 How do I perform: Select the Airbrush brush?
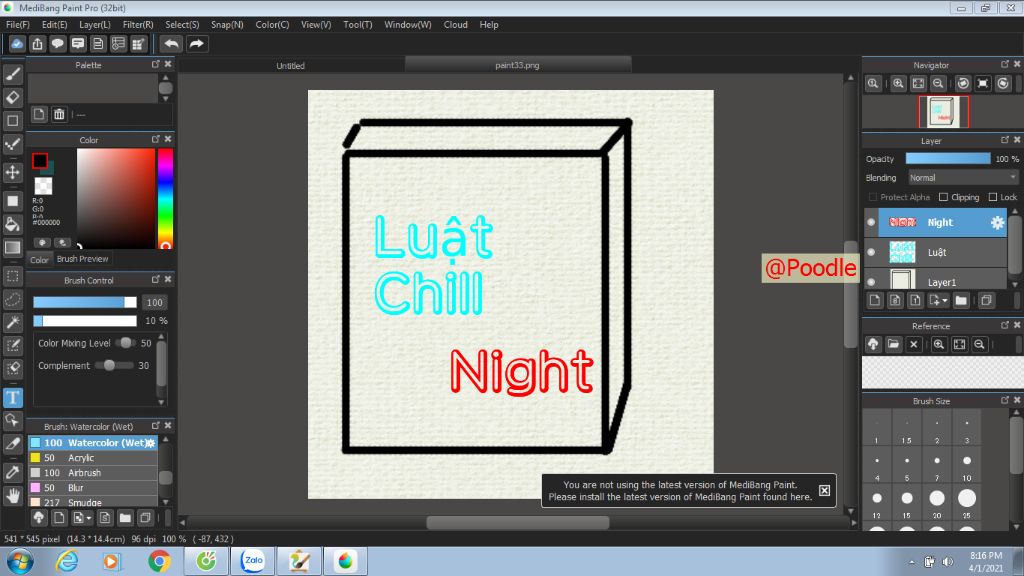tap(92, 473)
